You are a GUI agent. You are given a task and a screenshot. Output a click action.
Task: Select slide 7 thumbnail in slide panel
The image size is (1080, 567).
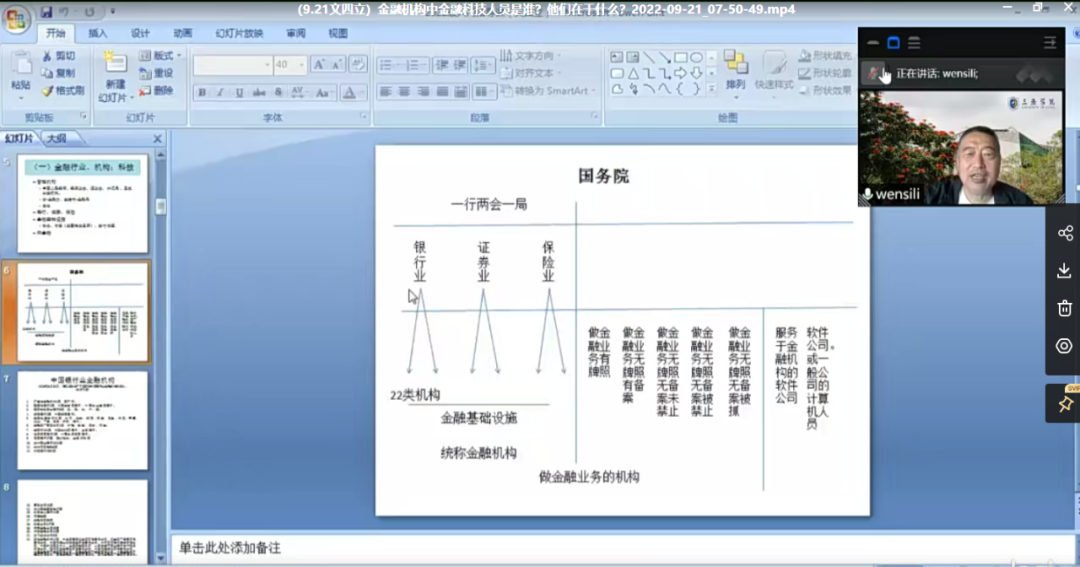82,420
